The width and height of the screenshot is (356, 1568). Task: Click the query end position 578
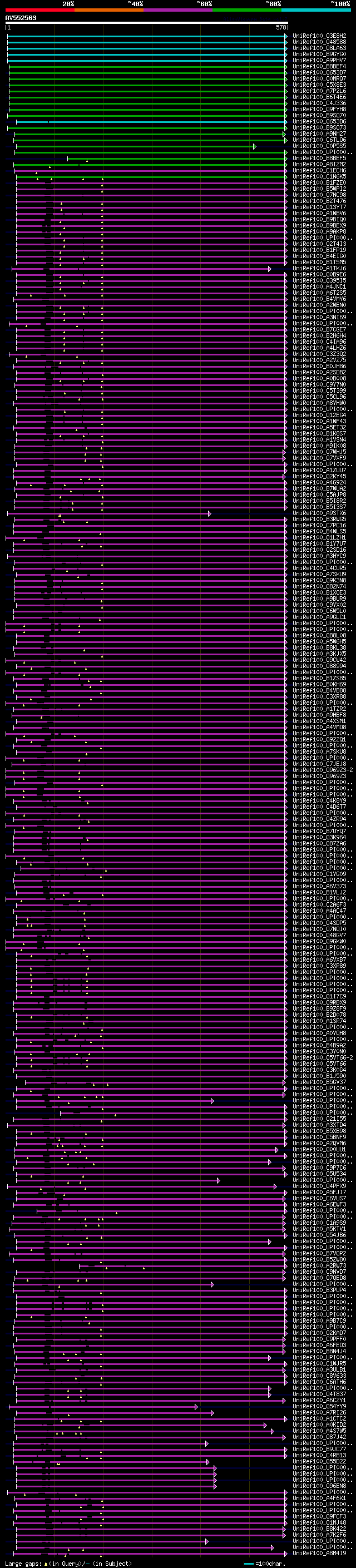(281, 27)
